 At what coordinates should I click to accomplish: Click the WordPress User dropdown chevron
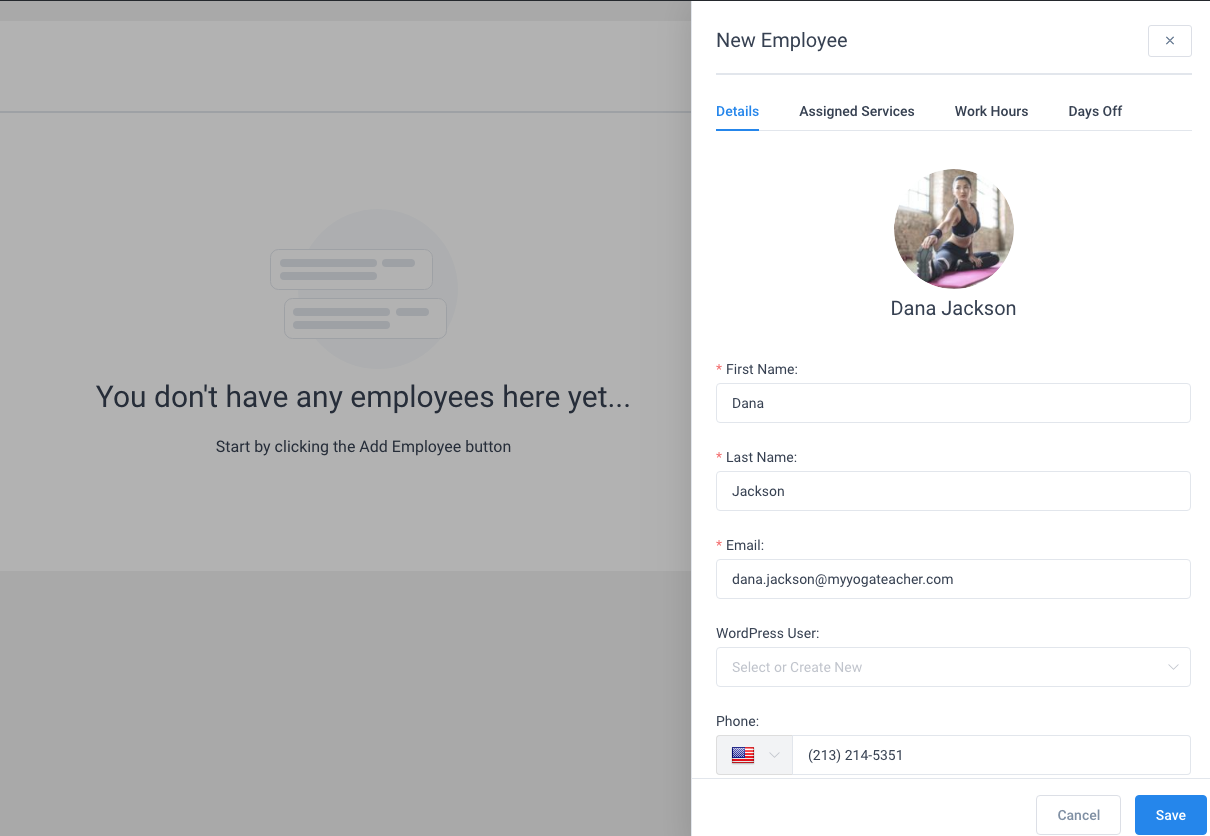click(1174, 667)
